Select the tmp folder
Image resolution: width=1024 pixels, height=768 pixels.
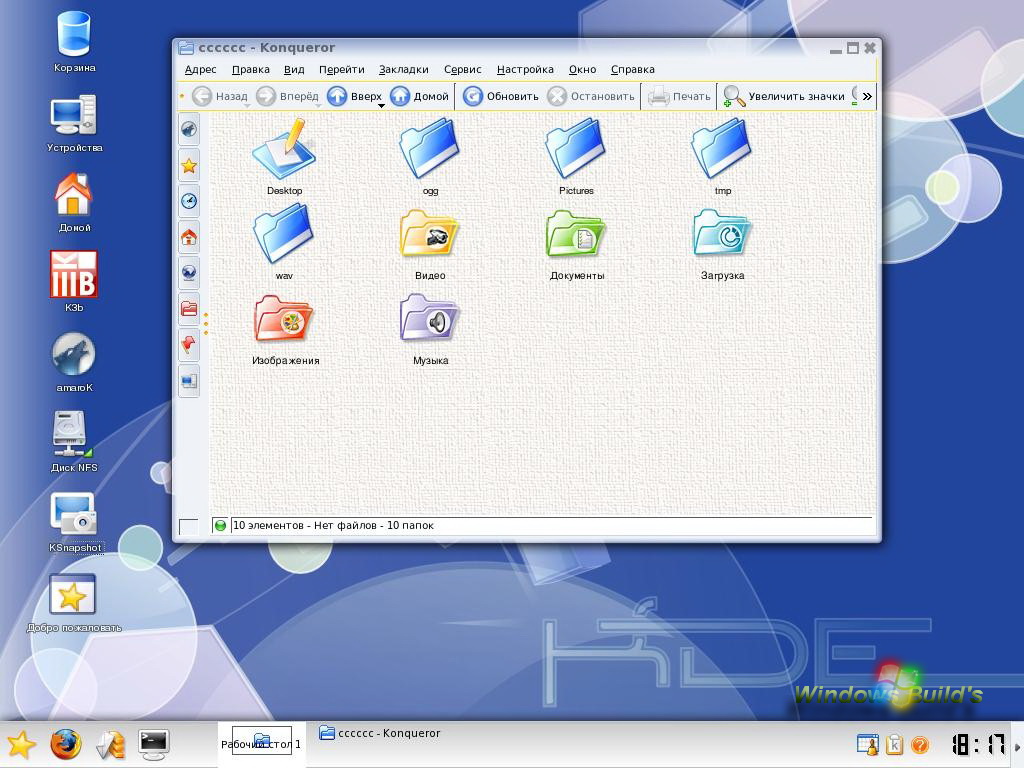[x=722, y=157]
